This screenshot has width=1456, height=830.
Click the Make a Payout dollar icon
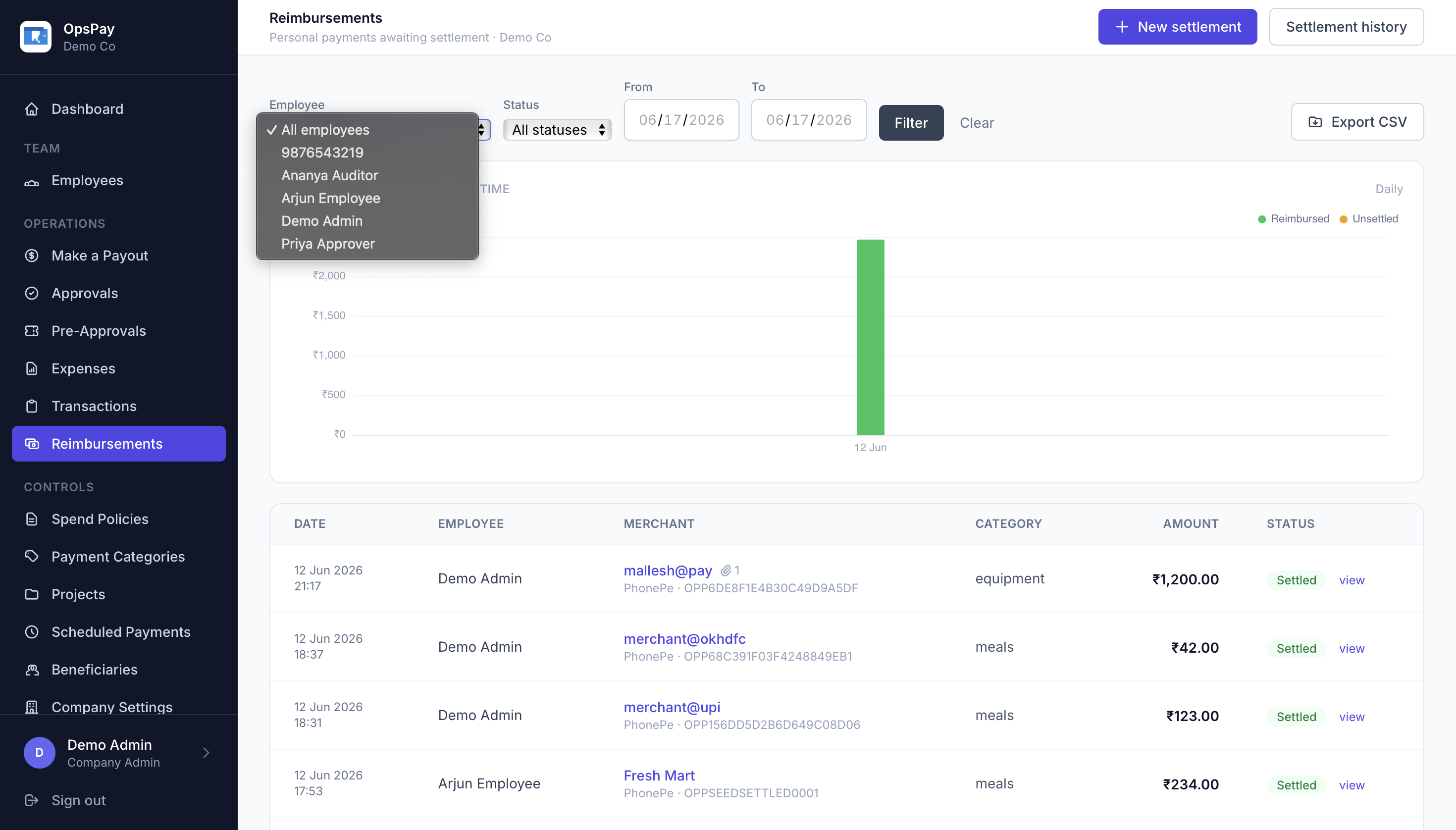coord(32,256)
